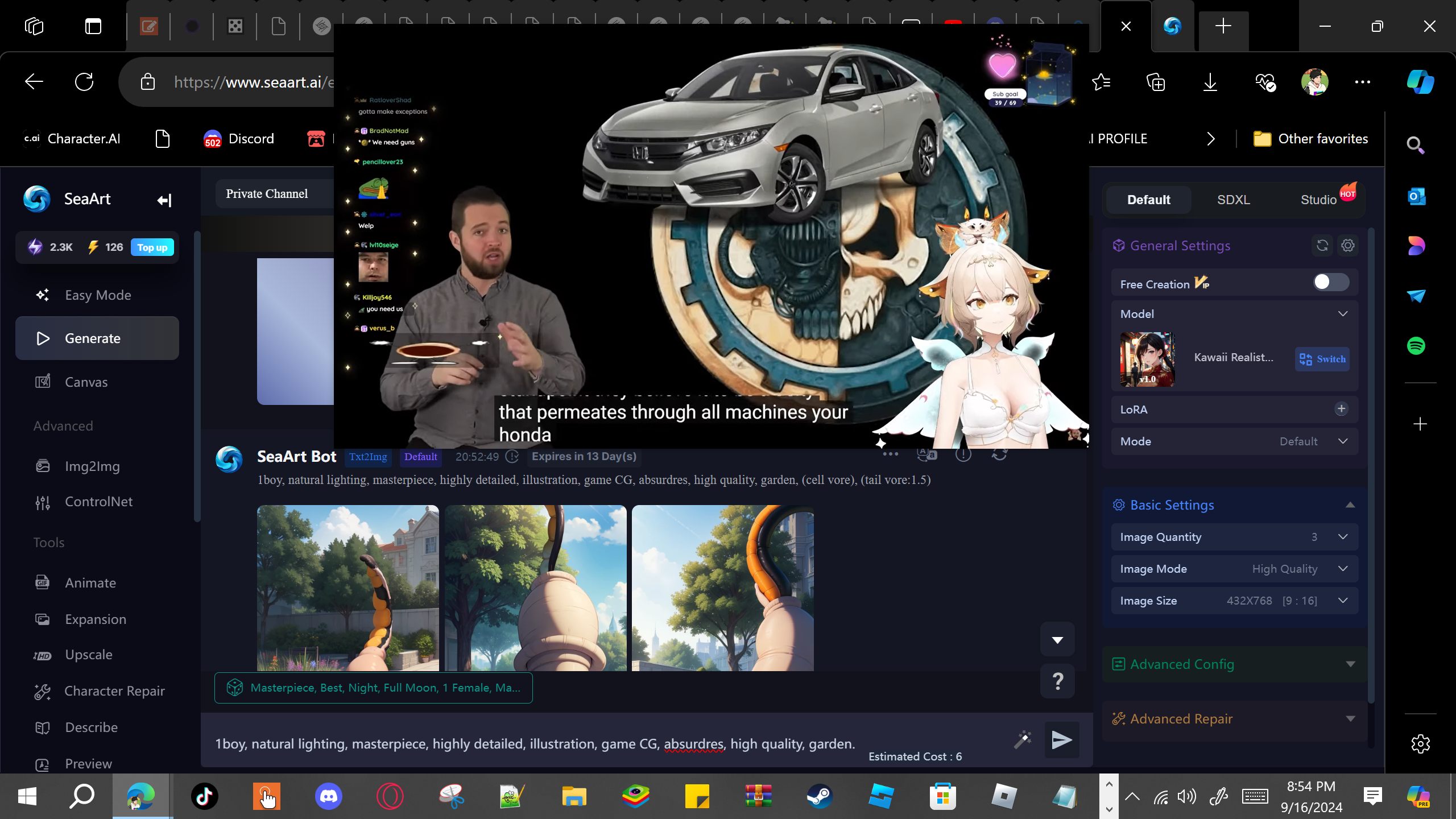
Task: Show hidden system tray icons
Action: [x=1132, y=796]
